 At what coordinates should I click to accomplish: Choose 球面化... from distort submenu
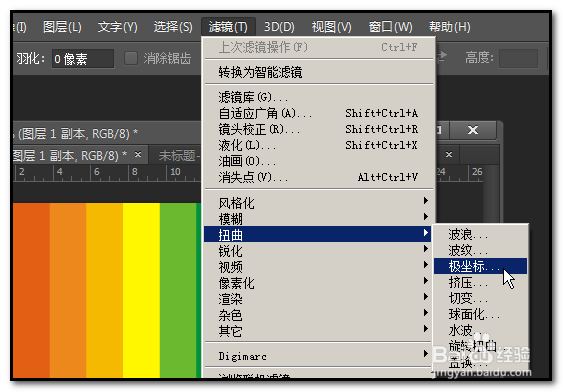point(480,314)
